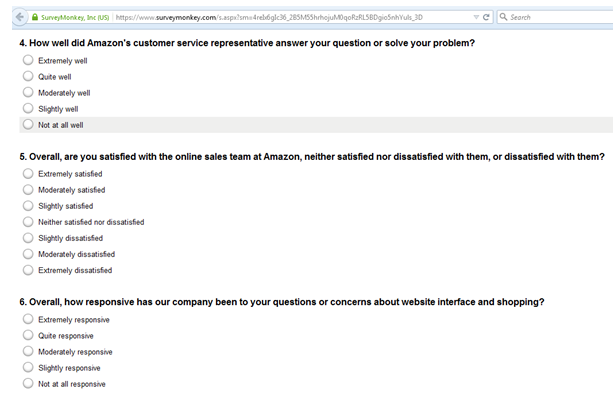Pick "Moderately well" radio button
Viewport: 613px width, 401px height.
(x=28, y=92)
